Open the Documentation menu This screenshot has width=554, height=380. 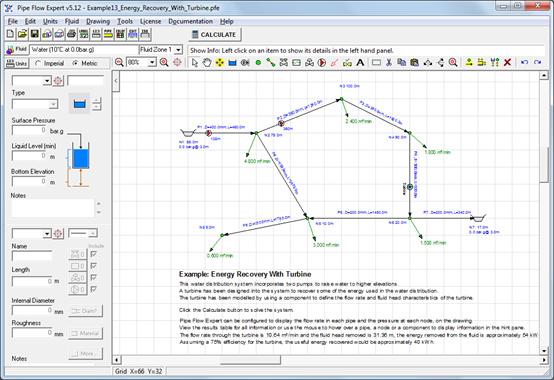click(x=190, y=22)
